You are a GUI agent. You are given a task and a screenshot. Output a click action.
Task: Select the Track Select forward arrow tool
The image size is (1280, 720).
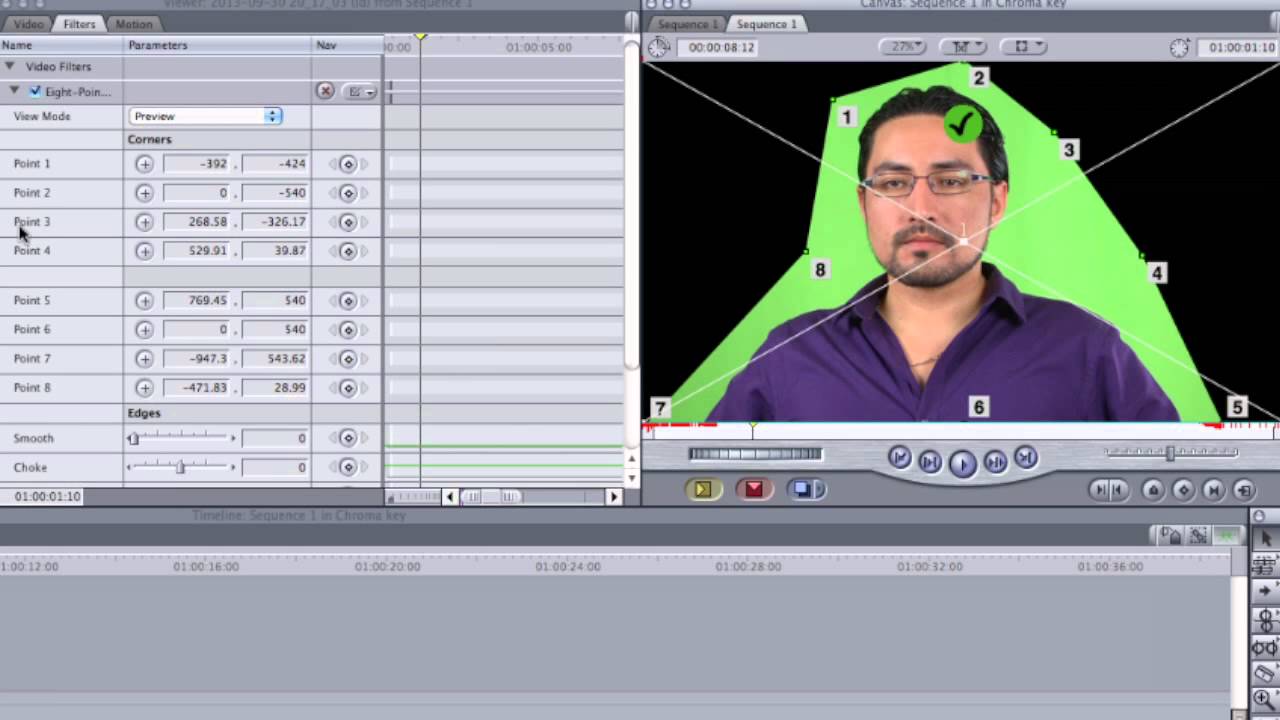tap(1265, 593)
